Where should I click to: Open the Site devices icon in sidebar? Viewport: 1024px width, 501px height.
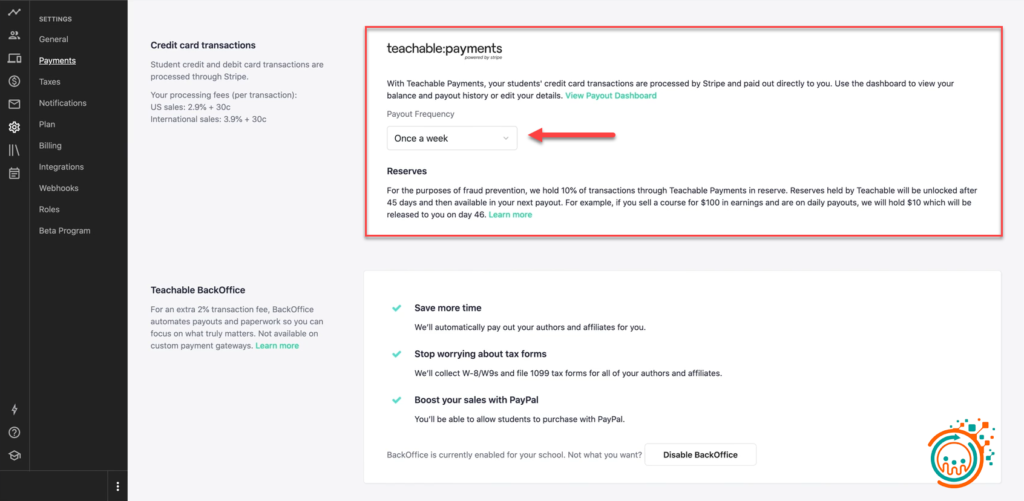(x=14, y=59)
